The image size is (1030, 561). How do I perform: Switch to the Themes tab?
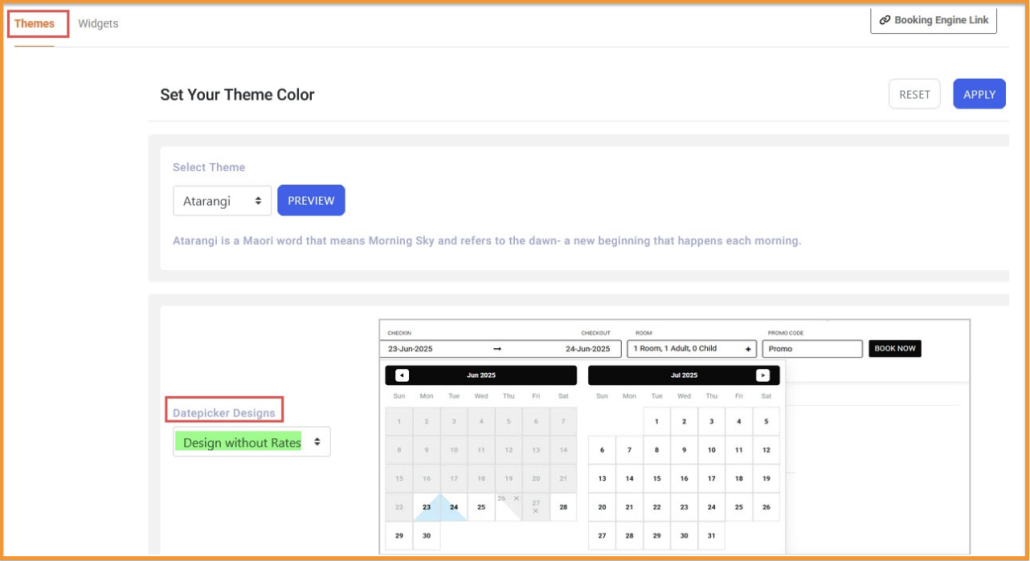34,24
